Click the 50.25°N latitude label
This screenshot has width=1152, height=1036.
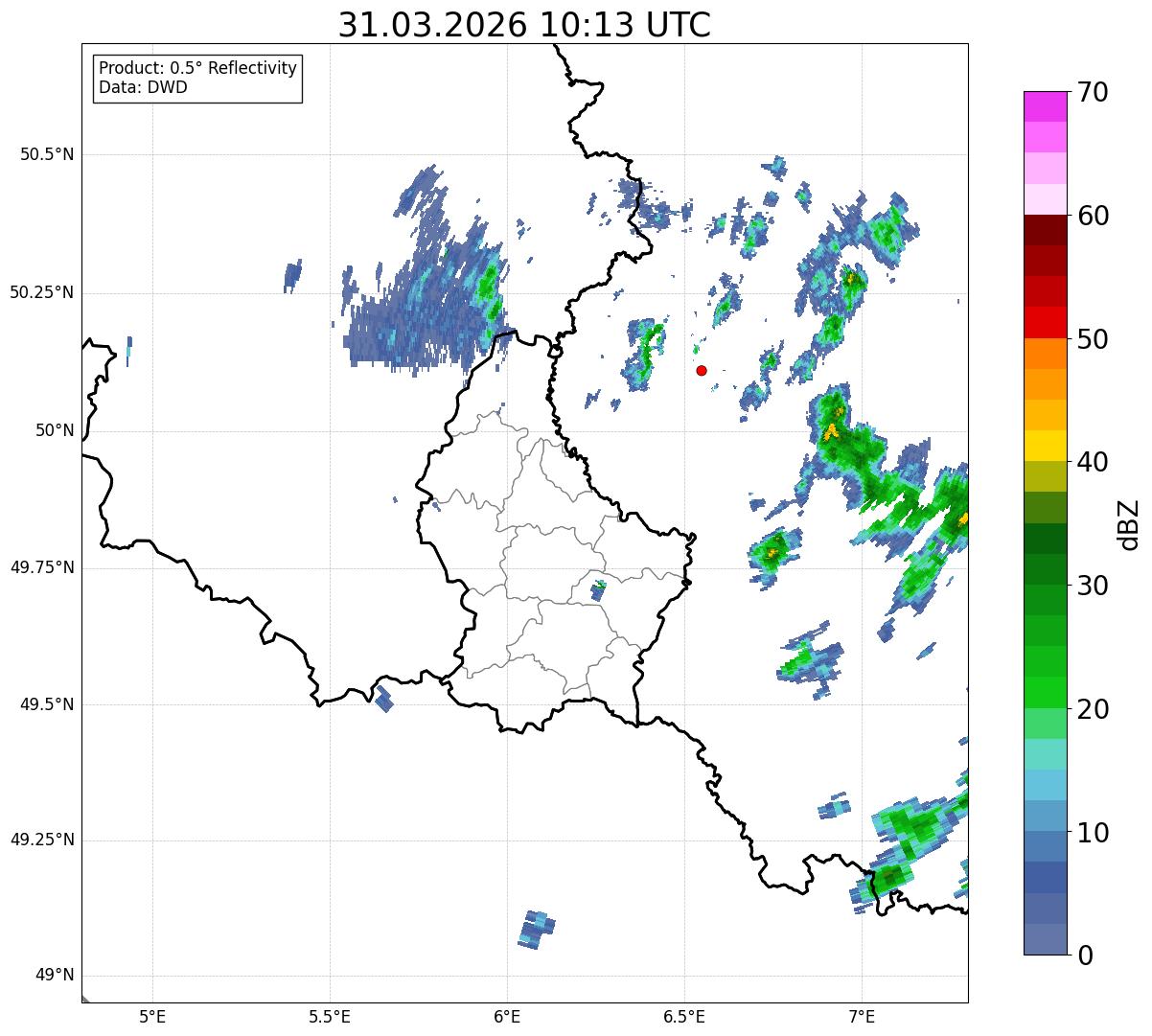click(x=42, y=292)
